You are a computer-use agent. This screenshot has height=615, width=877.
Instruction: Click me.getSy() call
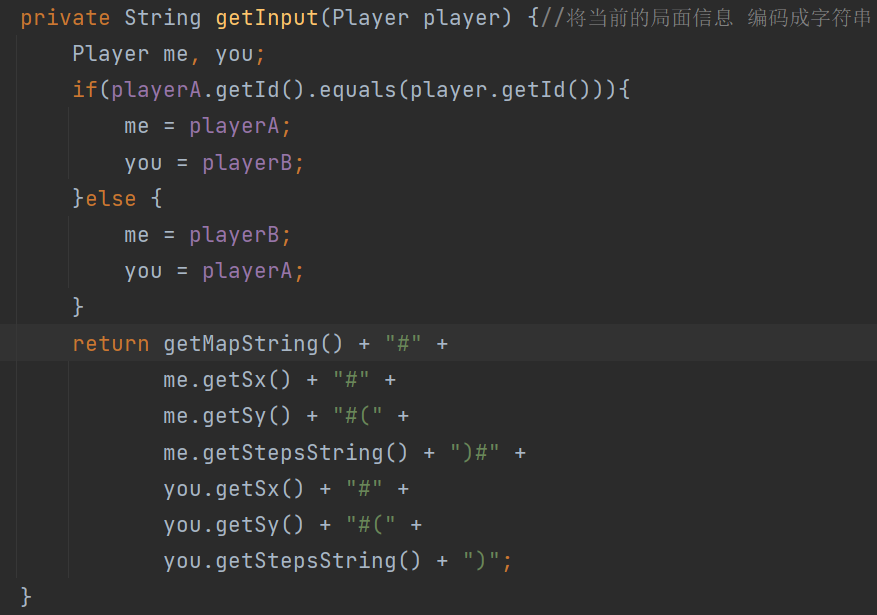click(x=227, y=416)
